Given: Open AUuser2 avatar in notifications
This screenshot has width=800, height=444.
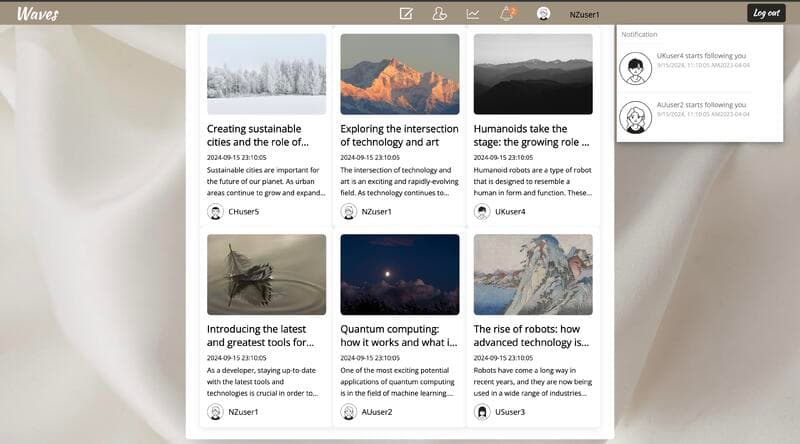Looking at the screenshot, I should 635,117.
